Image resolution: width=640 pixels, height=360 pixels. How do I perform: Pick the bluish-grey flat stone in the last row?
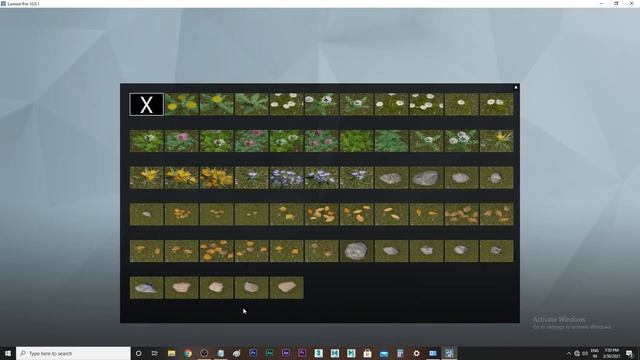[147, 288]
